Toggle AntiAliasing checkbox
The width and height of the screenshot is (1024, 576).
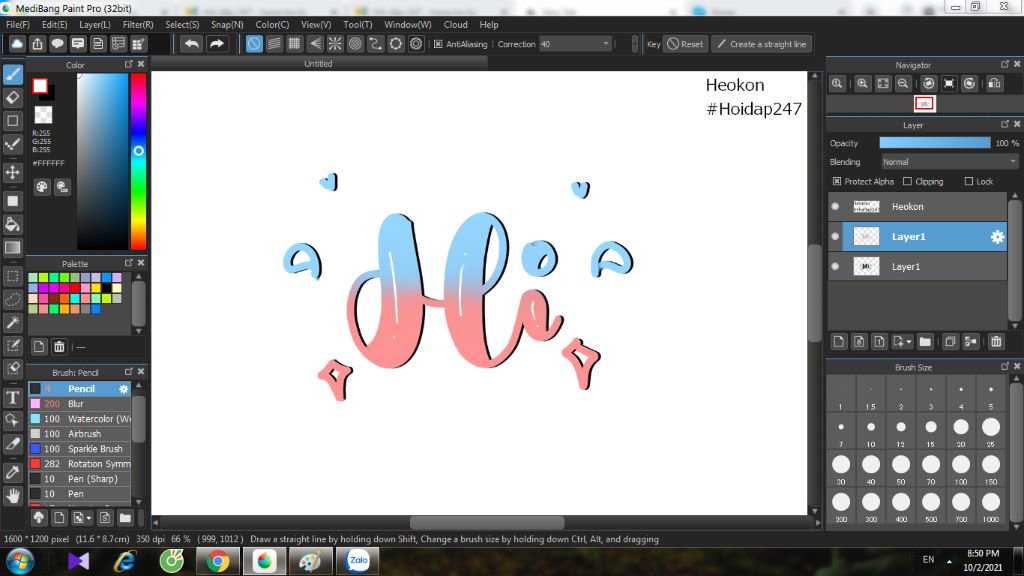[x=438, y=44]
